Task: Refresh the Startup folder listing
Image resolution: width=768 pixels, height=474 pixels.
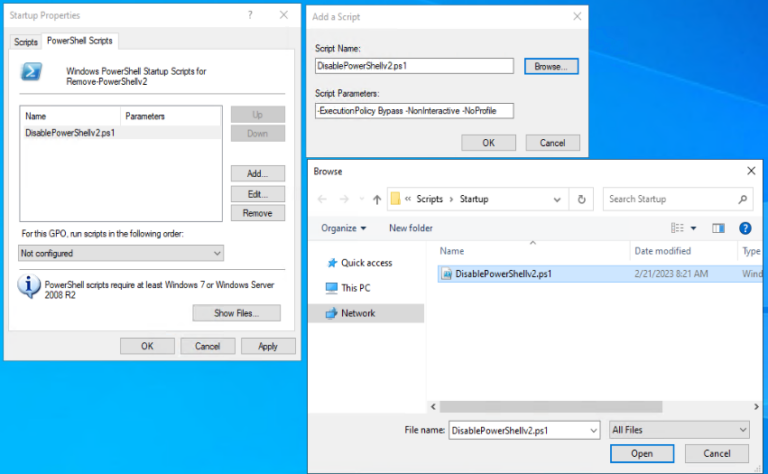Action: pos(581,199)
